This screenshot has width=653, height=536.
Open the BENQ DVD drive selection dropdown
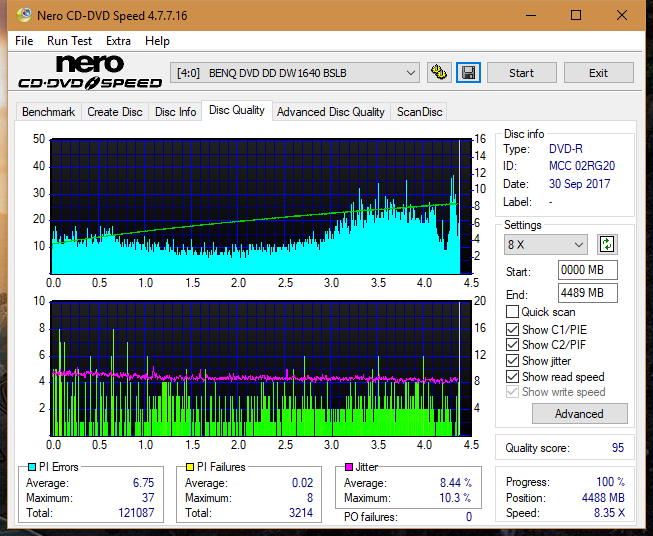295,73
